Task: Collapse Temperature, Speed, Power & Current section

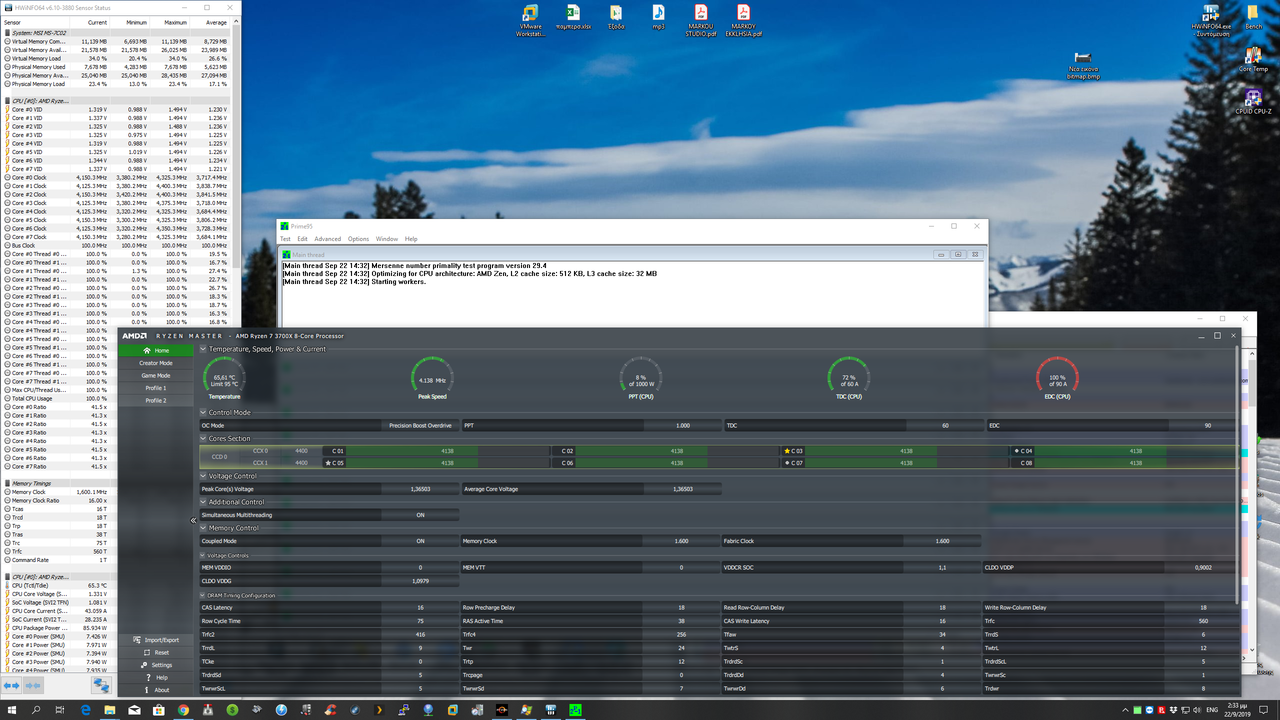Action: (204, 349)
